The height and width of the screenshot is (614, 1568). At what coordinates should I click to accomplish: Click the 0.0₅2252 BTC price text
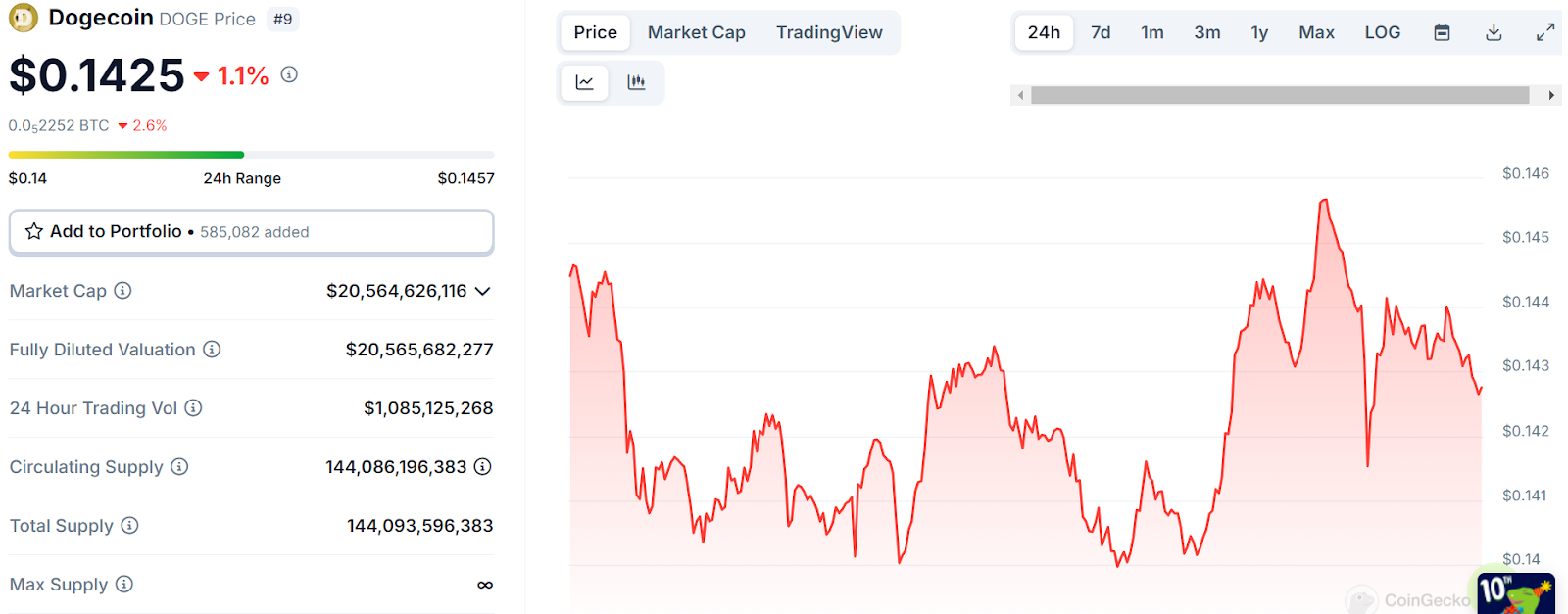point(59,126)
